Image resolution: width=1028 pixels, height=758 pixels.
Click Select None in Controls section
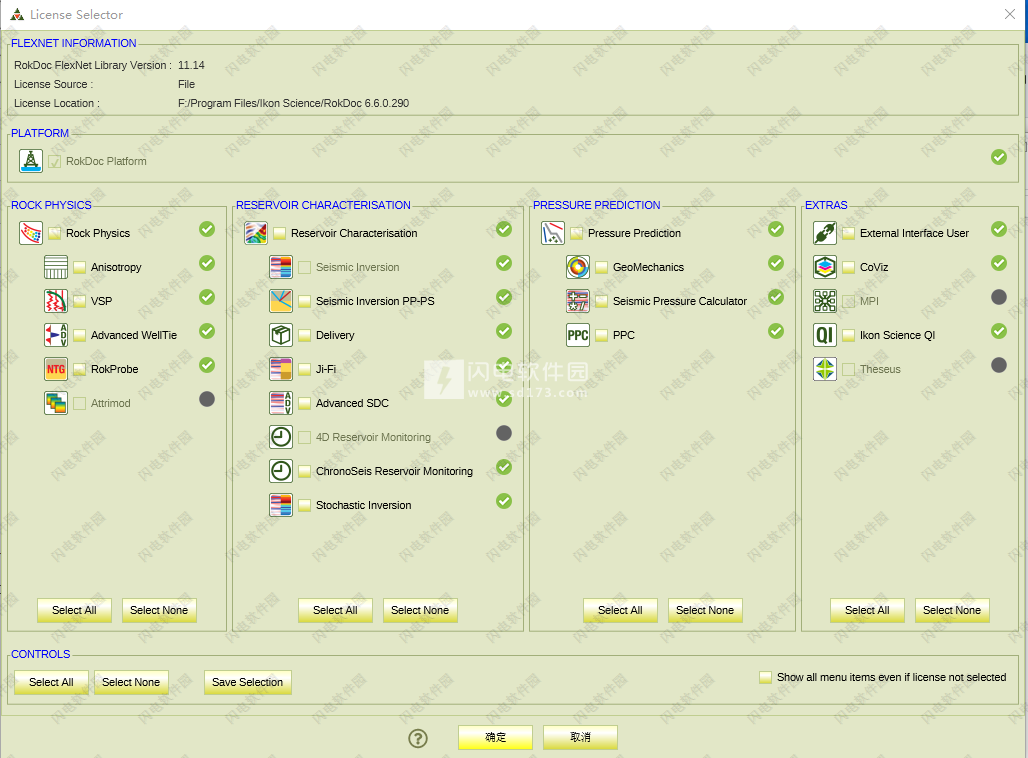tap(131, 683)
